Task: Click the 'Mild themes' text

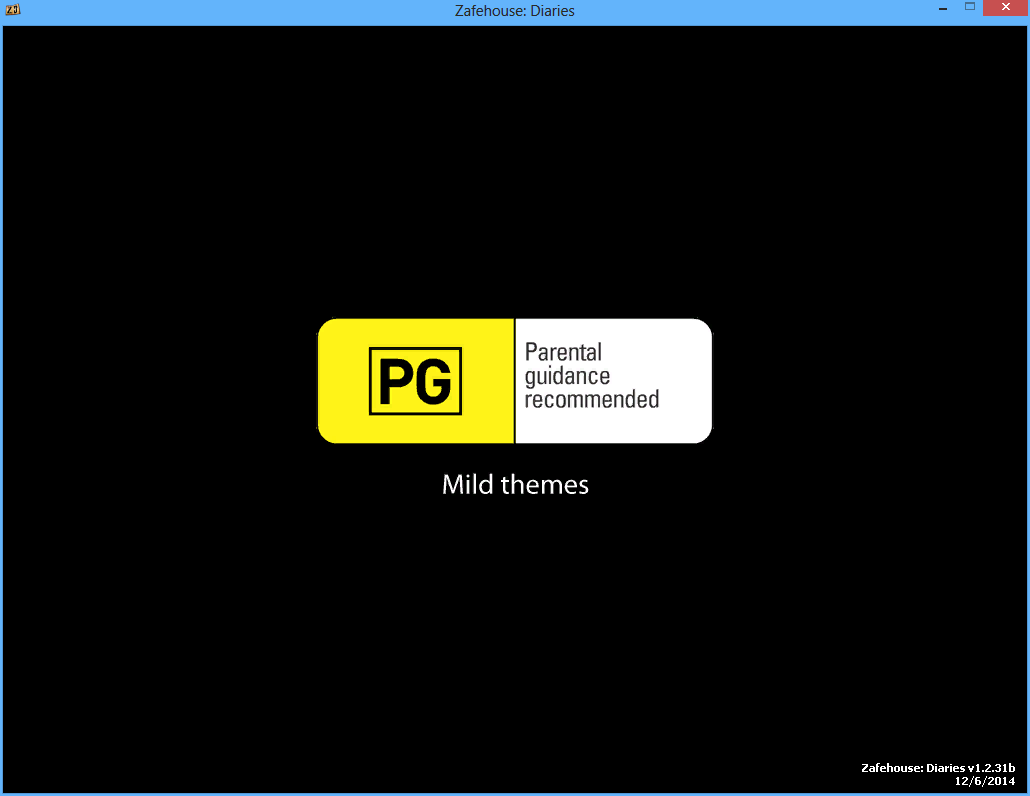Action: click(x=515, y=485)
